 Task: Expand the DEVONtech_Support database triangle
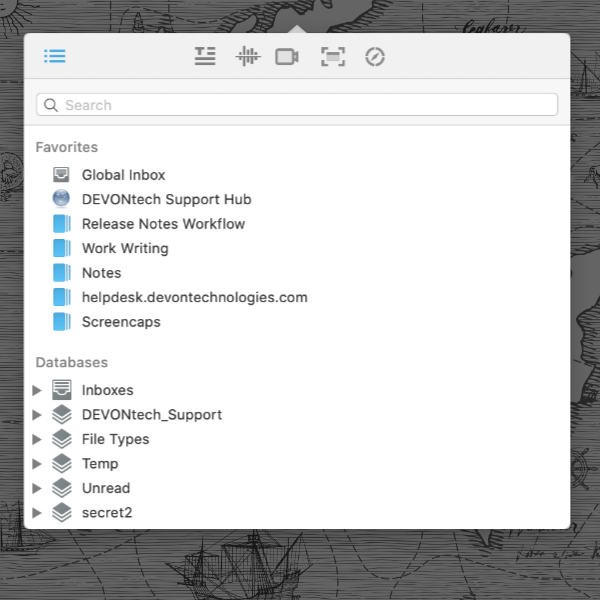tap(37, 415)
